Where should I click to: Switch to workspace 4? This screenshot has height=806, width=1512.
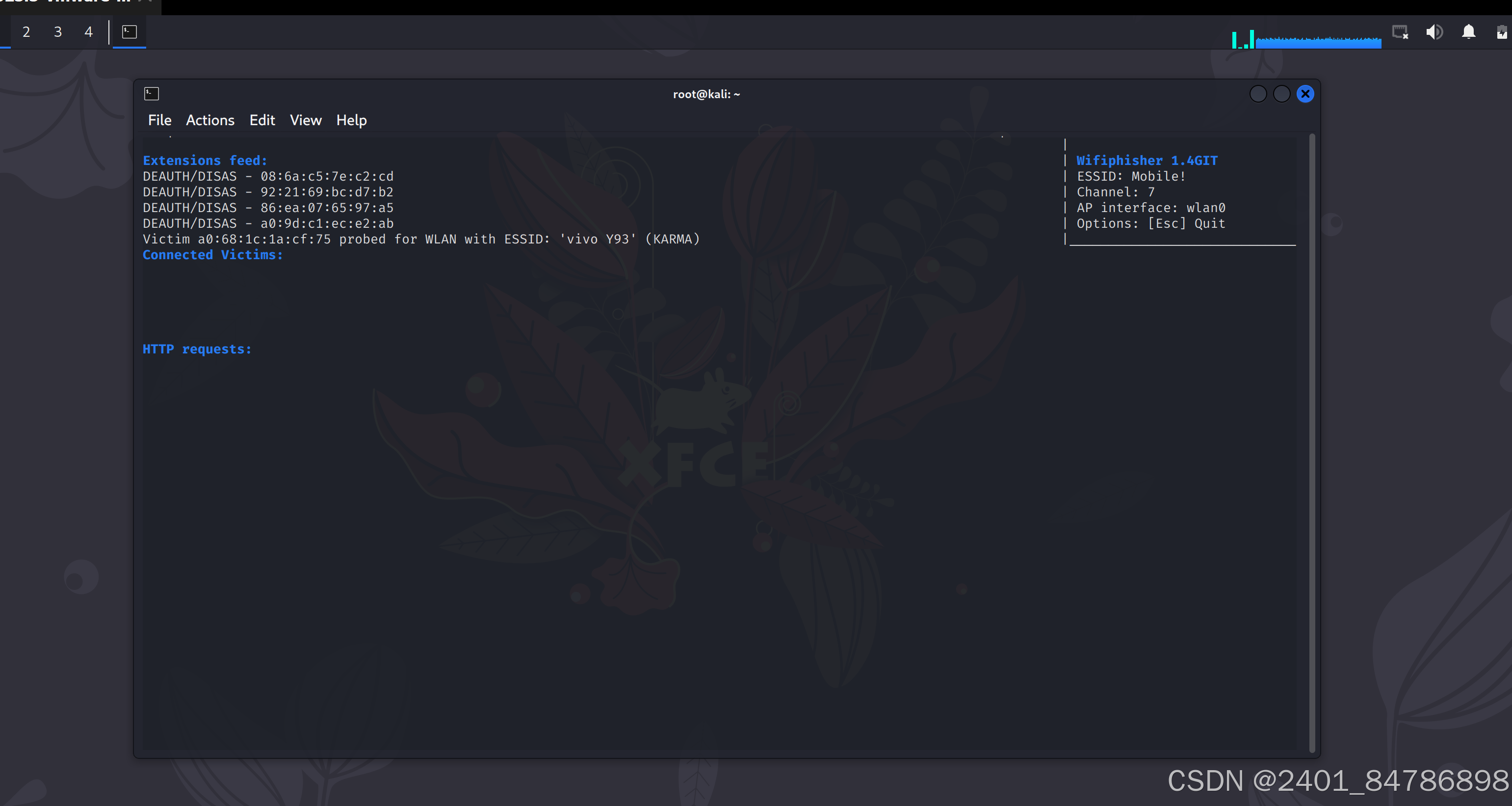pos(89,32)
